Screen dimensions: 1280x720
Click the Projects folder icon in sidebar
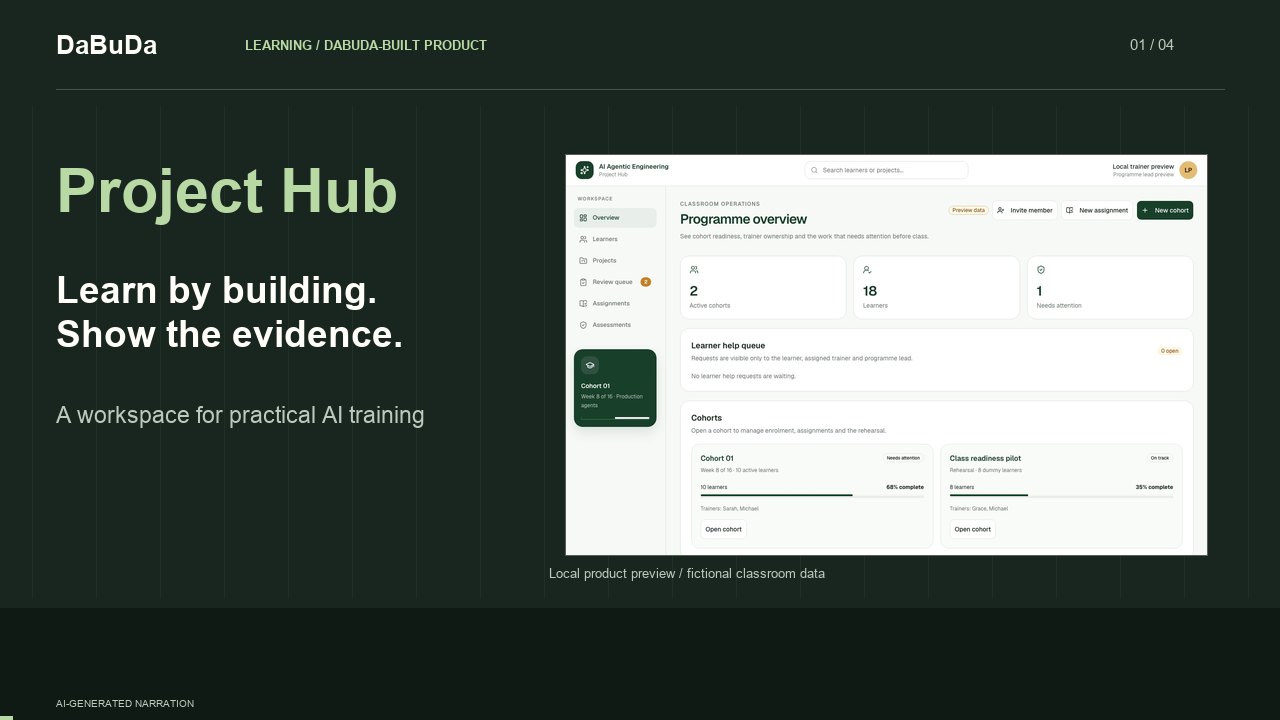(583, 261)
